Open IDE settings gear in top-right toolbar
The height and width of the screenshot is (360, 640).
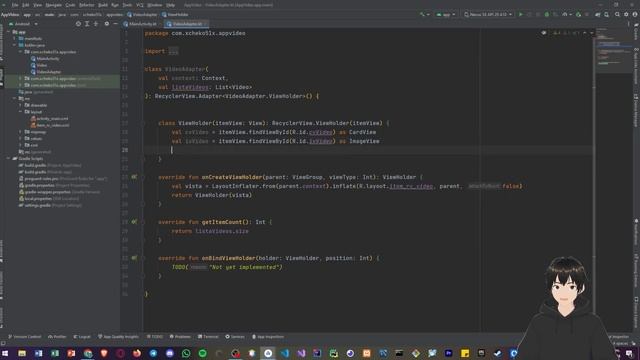(x=626, y=14)
